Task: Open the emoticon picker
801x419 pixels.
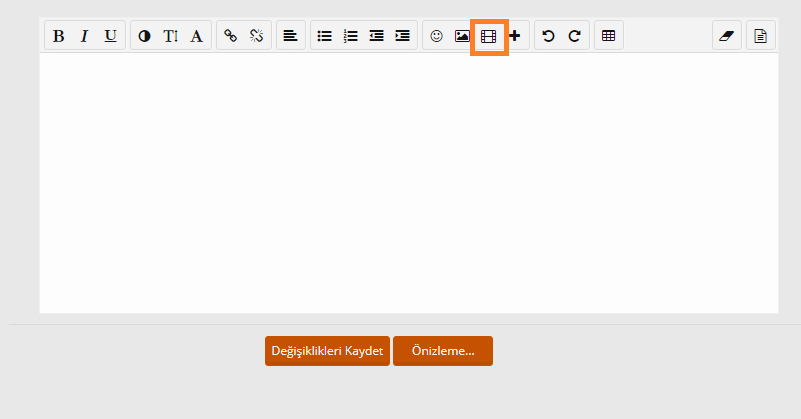Action: pyautogui.click(x=436, y=36)
